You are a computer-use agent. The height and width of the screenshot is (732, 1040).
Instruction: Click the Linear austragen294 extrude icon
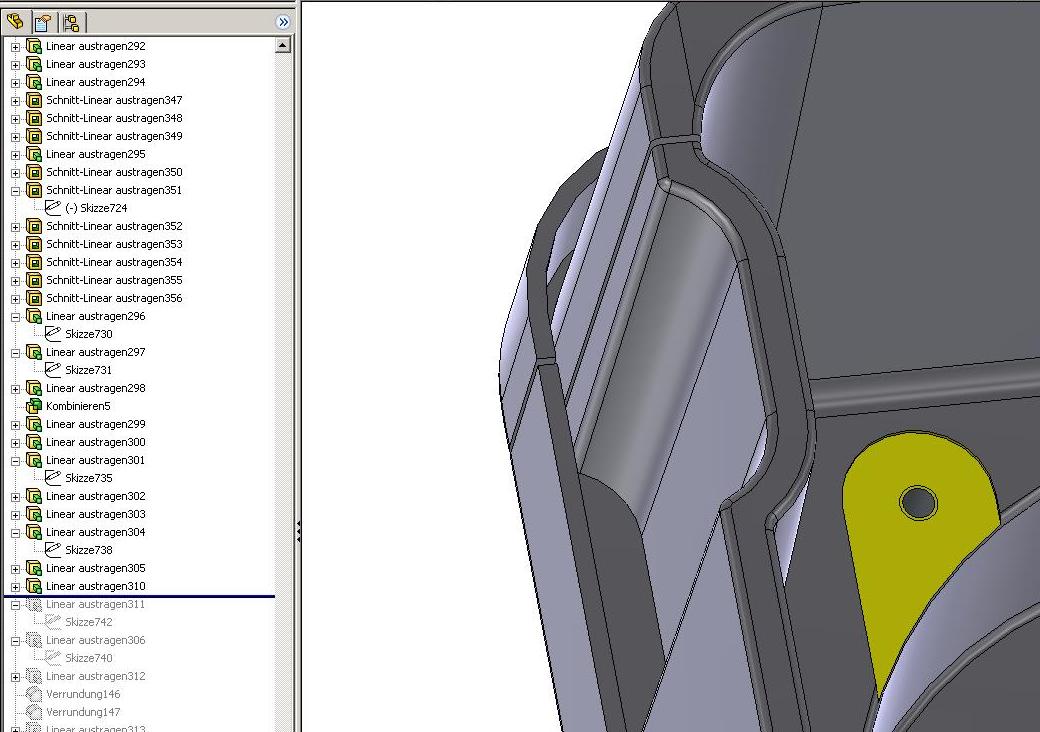pos(34,82)
